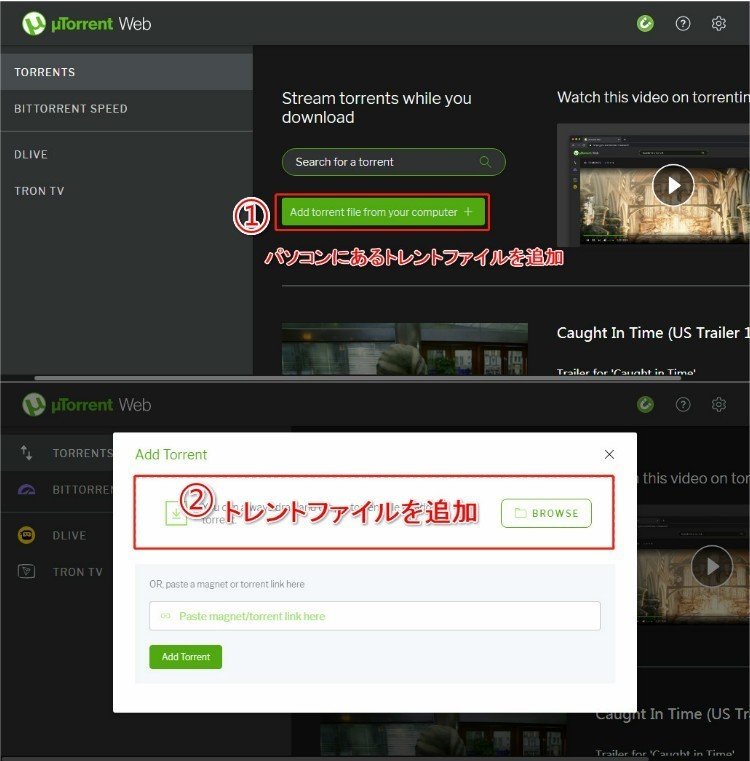Click the download drop-zone icon in dialog
The height and width of the screenshot is (761, 750).
point(176,513)
